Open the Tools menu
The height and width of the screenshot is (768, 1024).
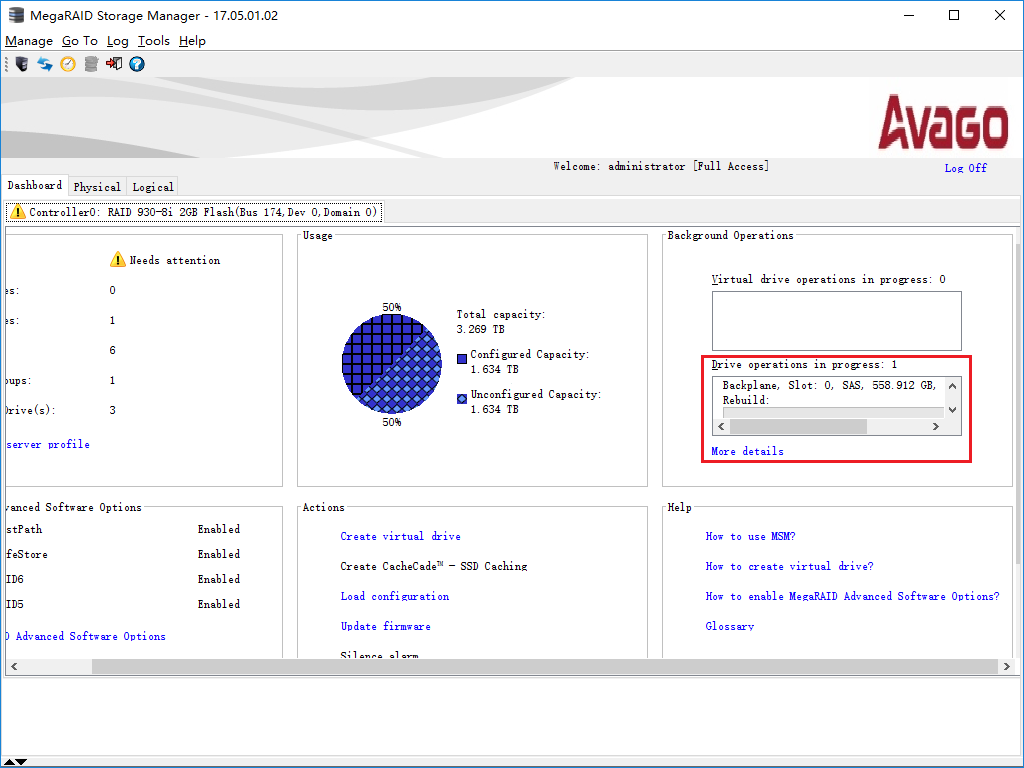[x=154, y=41]
